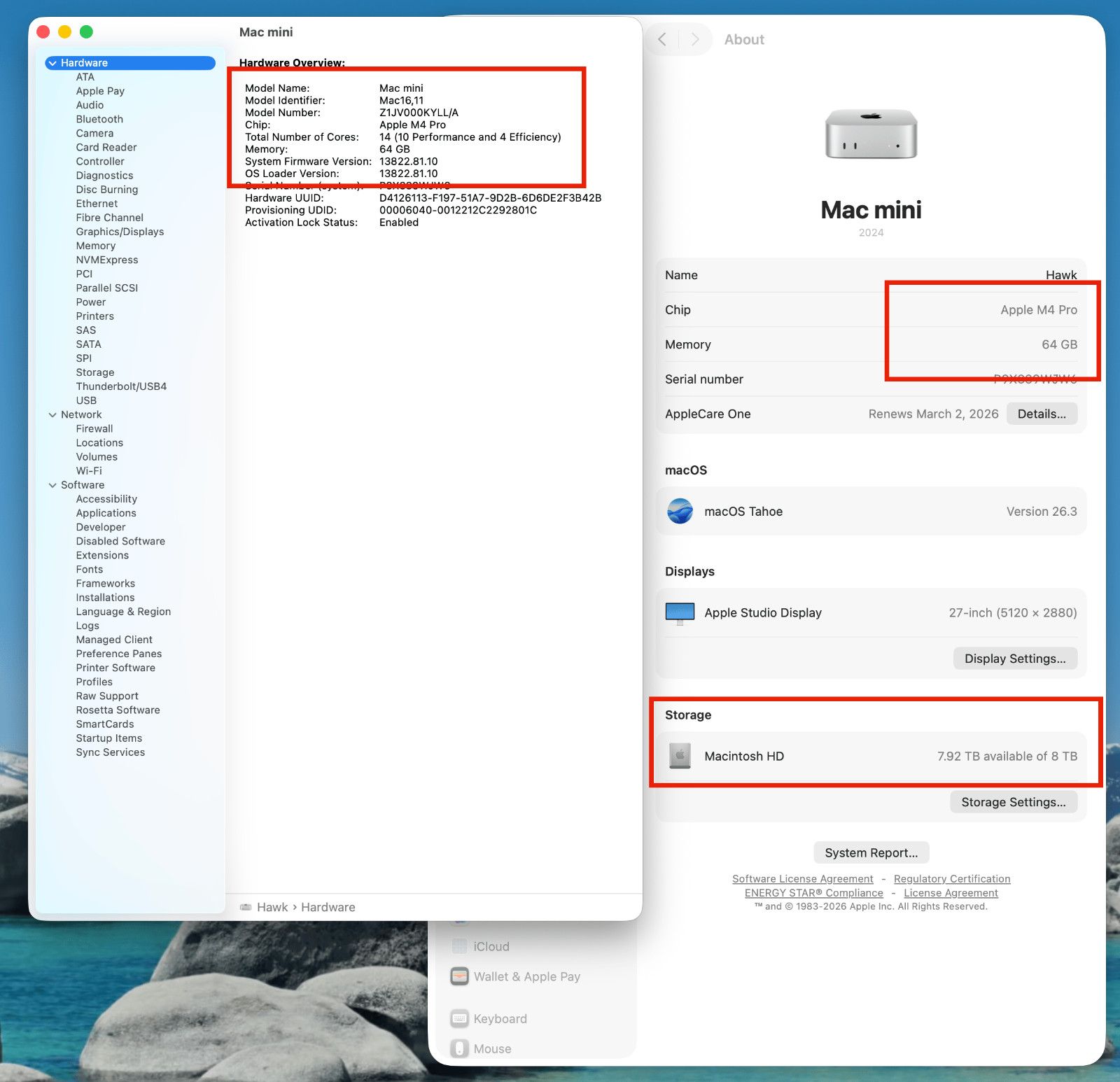The height and width of the screenshot is (1082, 1120).
Task: Select Ethernet in the sidebar
Action: coord(97,204)
